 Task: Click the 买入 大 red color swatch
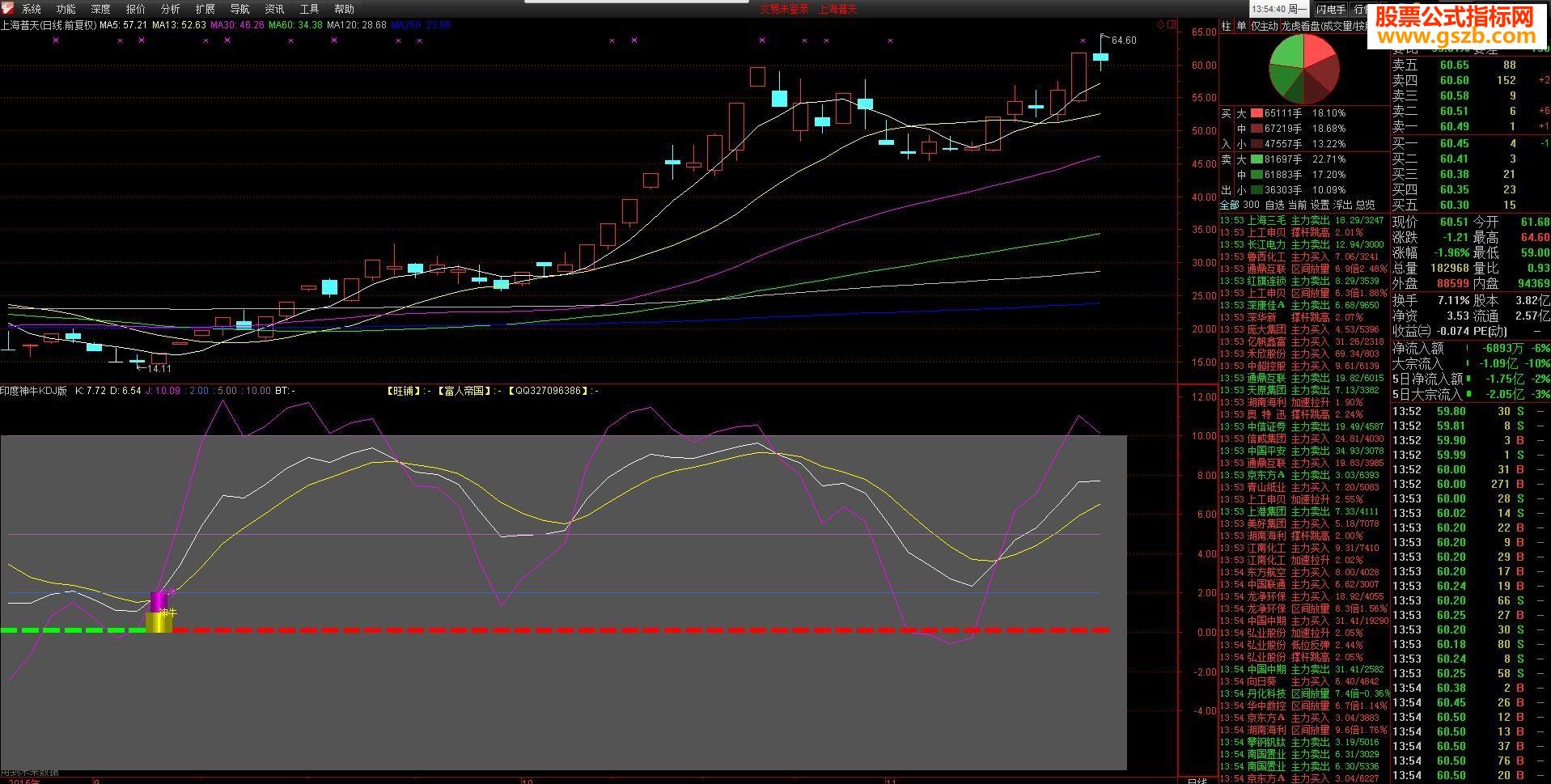click(x=1256, y=113)
